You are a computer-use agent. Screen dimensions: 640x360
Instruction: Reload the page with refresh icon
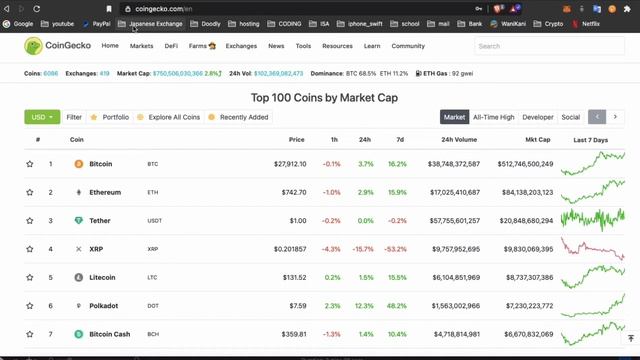(x=37, y=9)
